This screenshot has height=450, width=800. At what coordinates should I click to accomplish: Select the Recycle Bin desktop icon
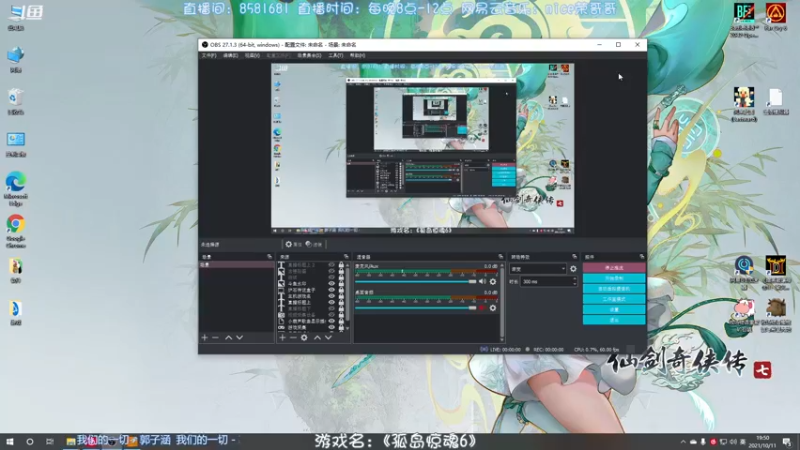(x=16, y=102)
